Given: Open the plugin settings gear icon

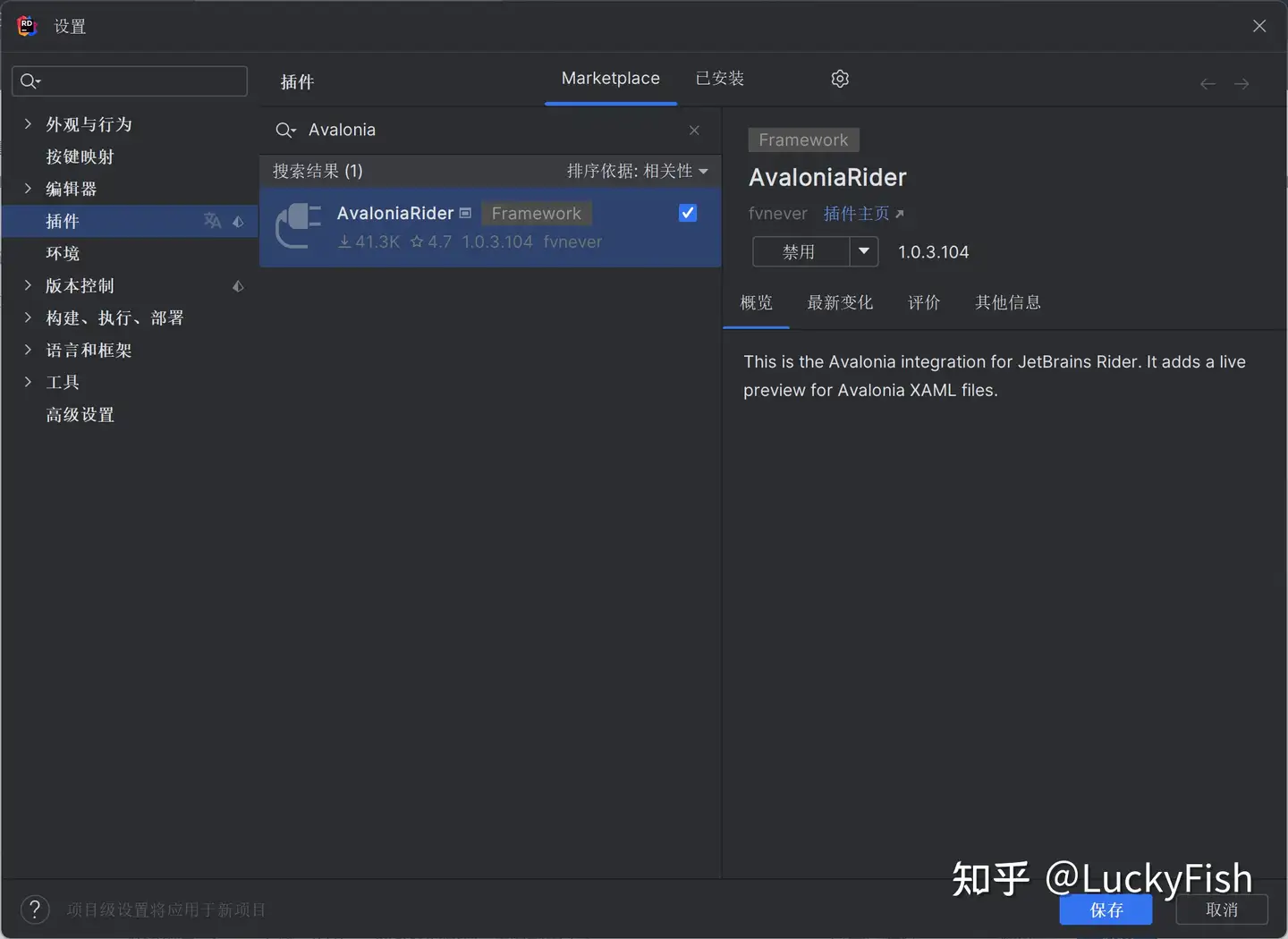Looking at the screenshot, I should [x=840, y=79].
